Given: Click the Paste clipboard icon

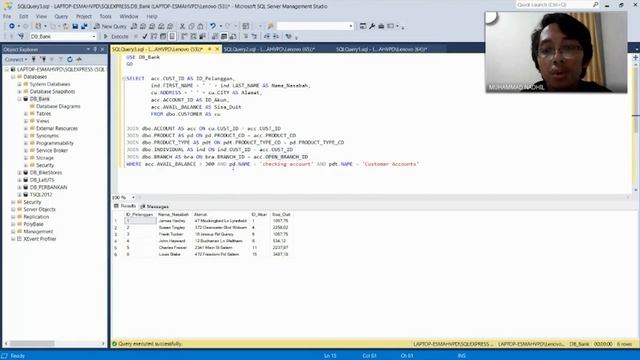Looking at the screenshot, I should pyautogui.click(x=200, y=26).
